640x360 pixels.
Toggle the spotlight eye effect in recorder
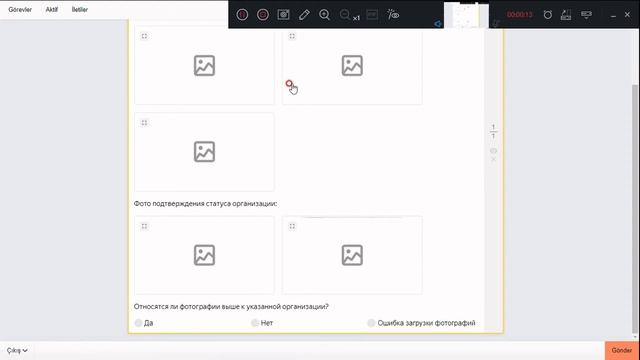coord(393,15)
